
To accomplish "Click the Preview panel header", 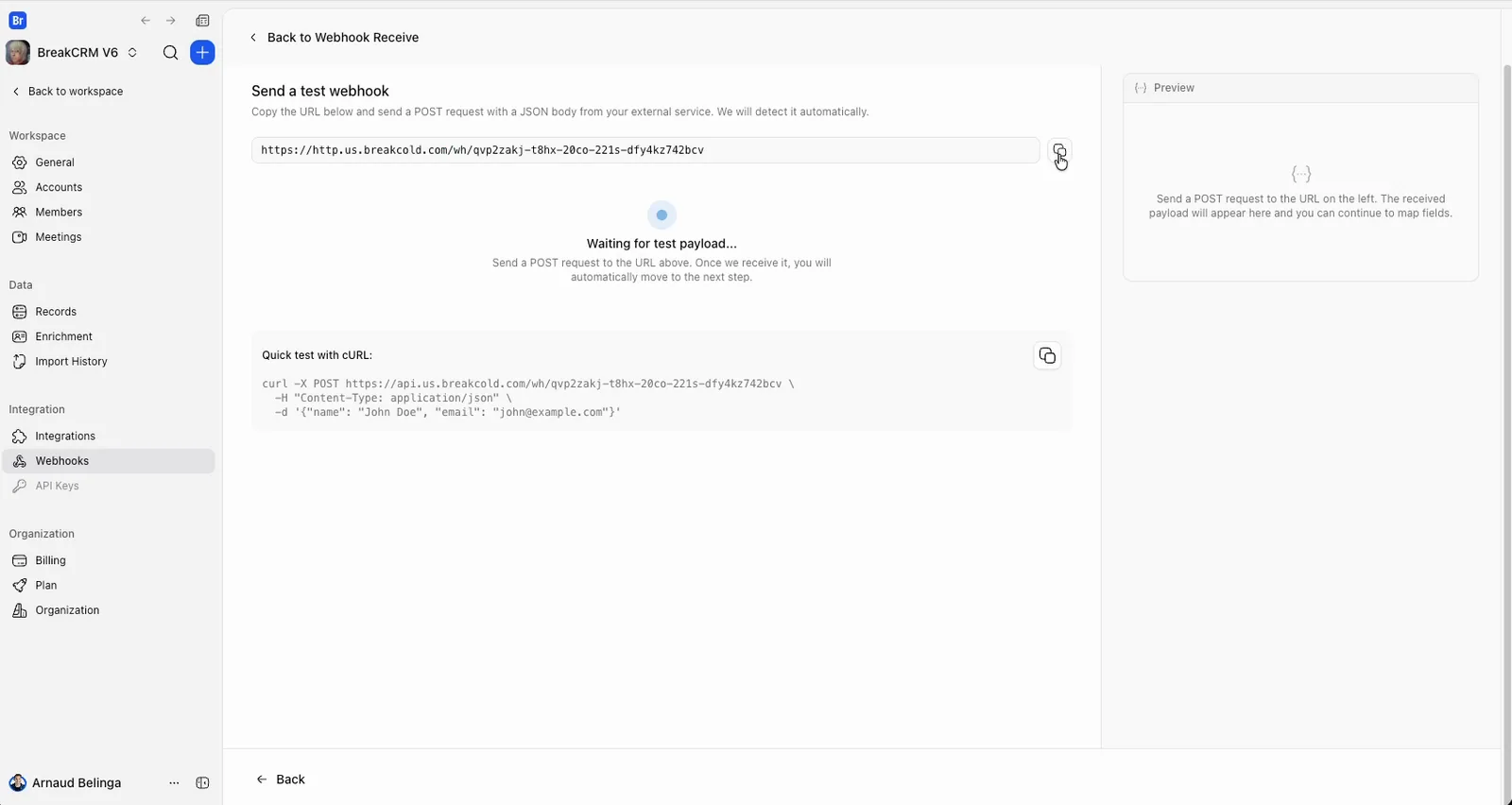I will 1300,88.
